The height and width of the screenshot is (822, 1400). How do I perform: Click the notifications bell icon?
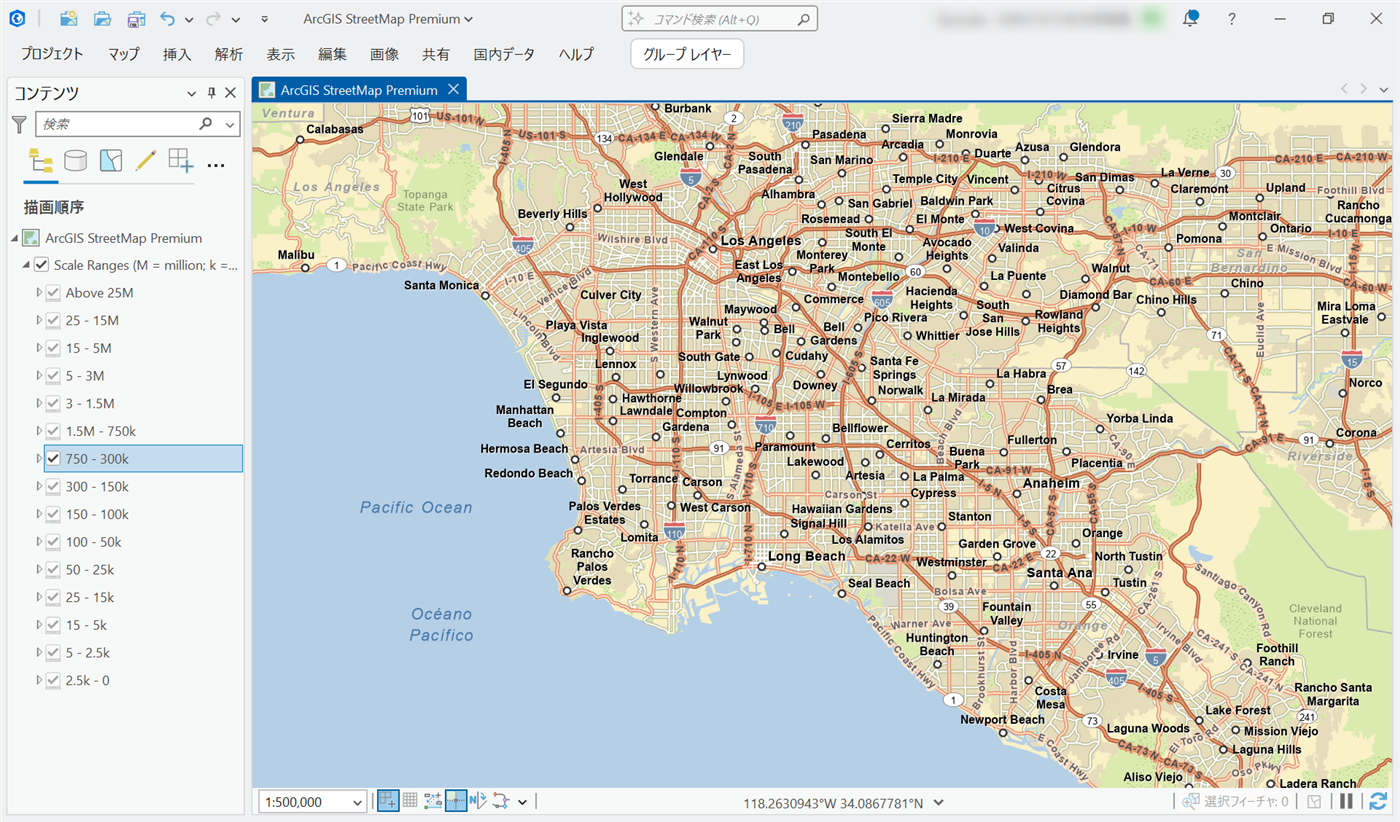click(1190, 19)
